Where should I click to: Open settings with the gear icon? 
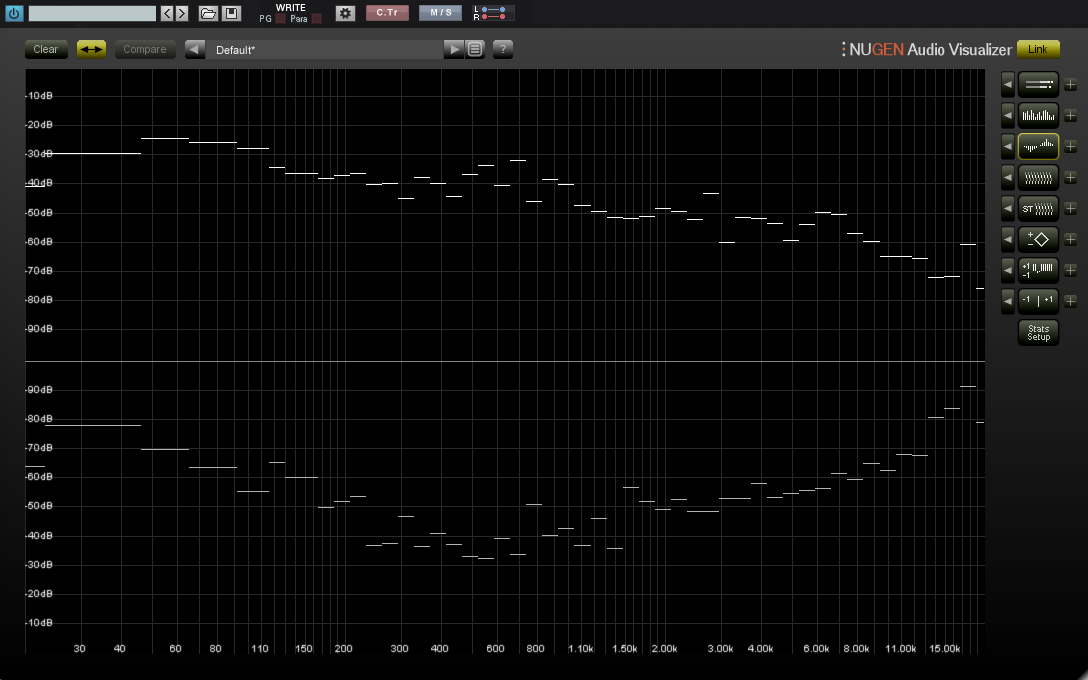coord(345,14)
